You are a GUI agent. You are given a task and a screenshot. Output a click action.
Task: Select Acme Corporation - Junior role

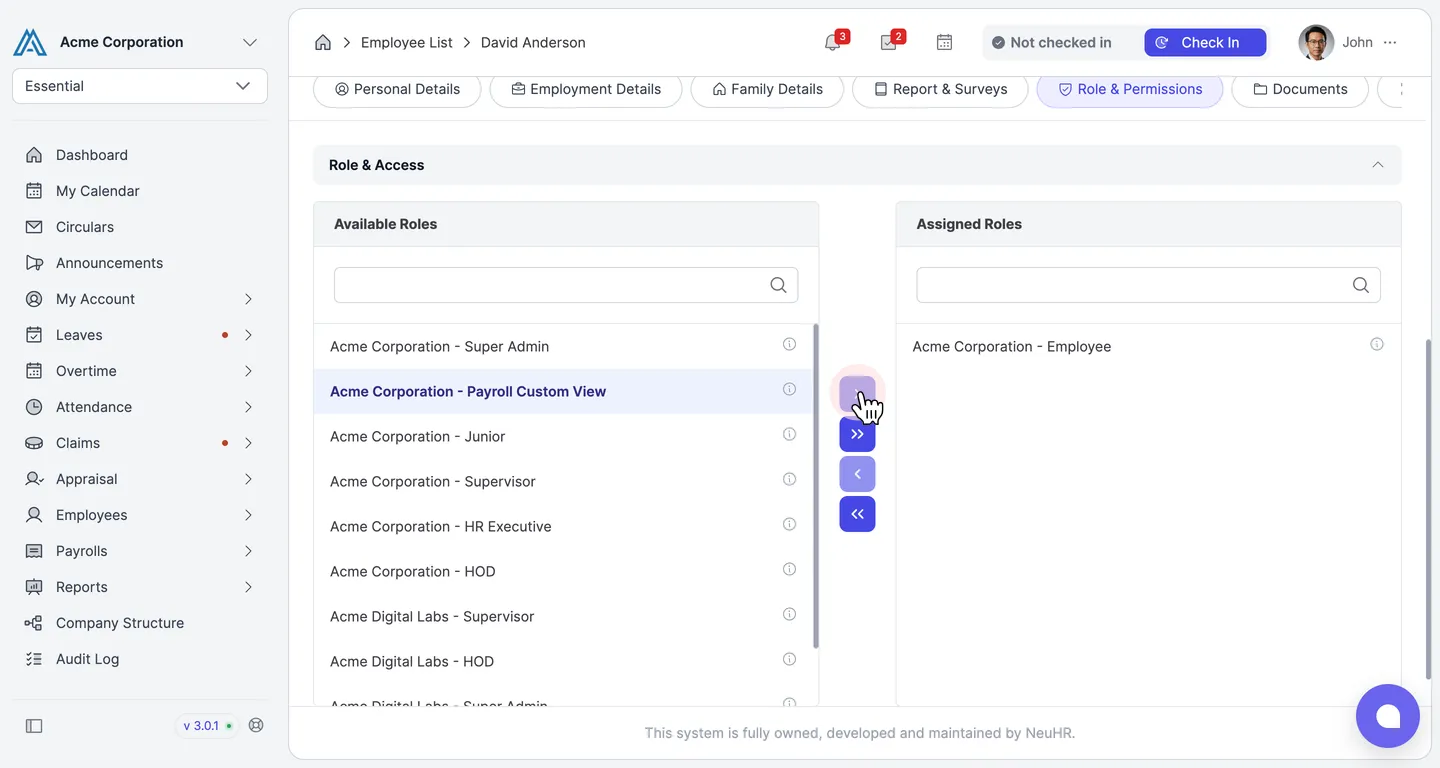563,436
